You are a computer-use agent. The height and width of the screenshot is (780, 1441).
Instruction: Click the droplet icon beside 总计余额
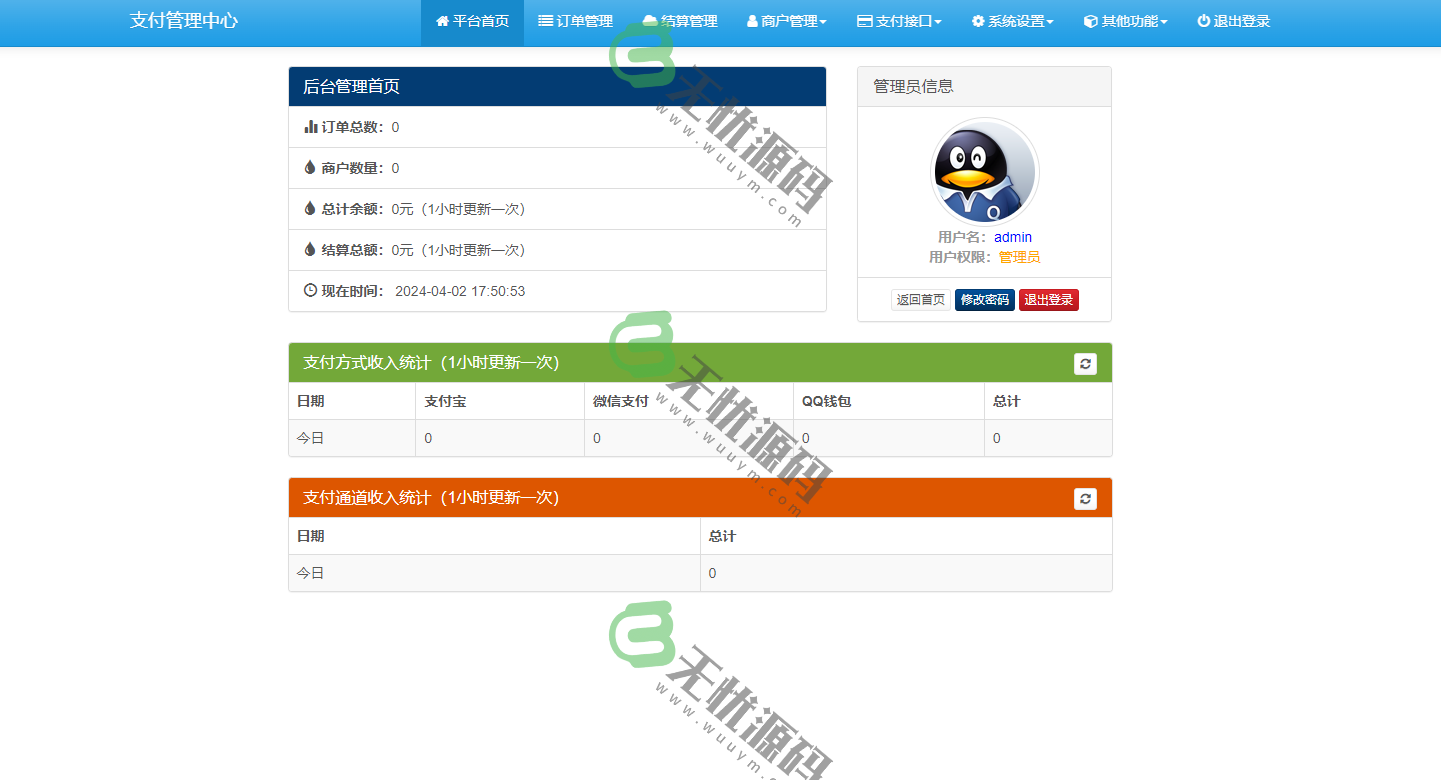(309, 208)
